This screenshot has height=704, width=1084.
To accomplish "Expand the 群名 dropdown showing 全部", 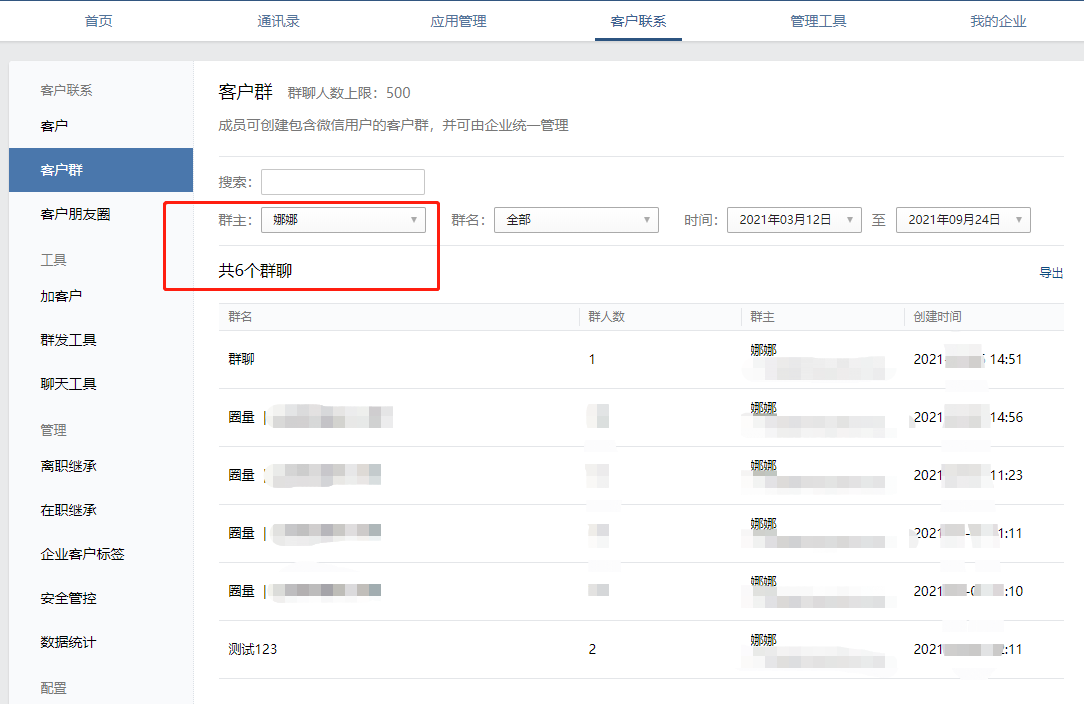I will (x=576, y=219).
